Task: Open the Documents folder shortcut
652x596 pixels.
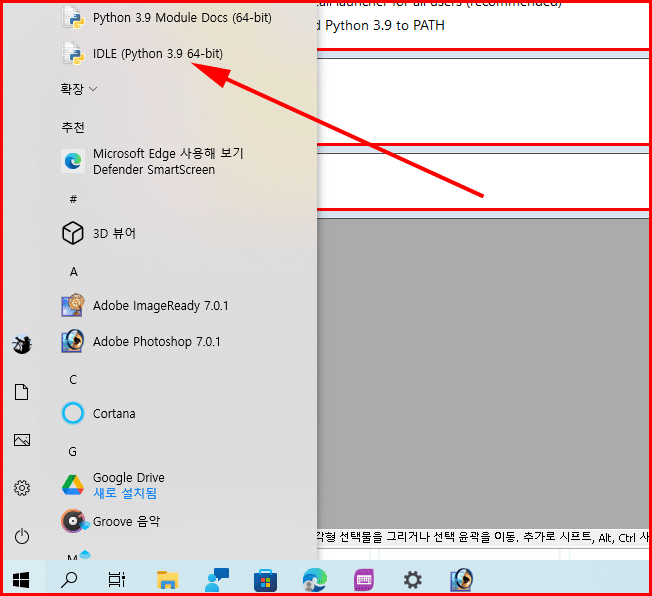Action: tap(22, 392)
